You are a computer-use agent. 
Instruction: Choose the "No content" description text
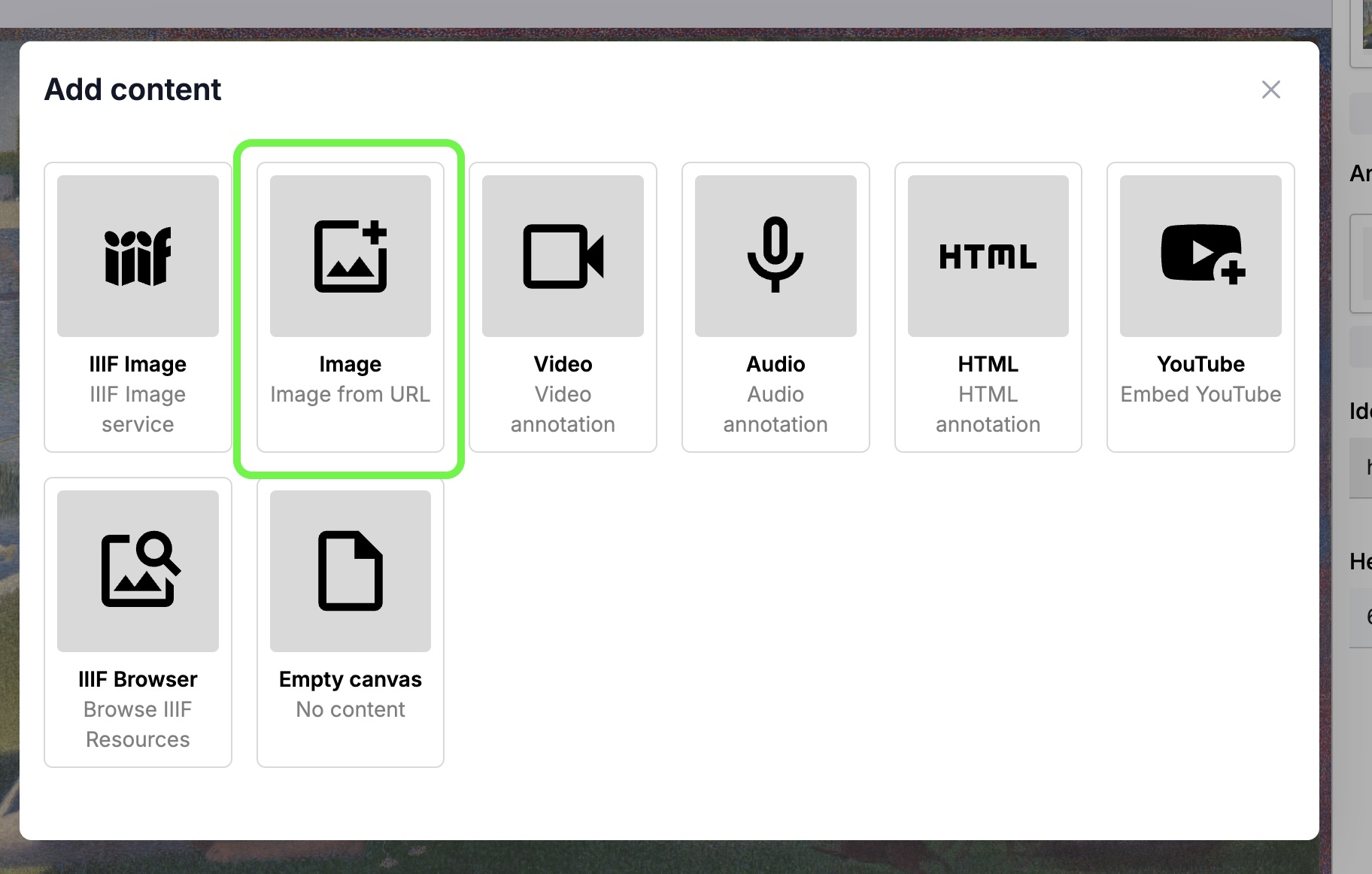[x=350, y=709]
